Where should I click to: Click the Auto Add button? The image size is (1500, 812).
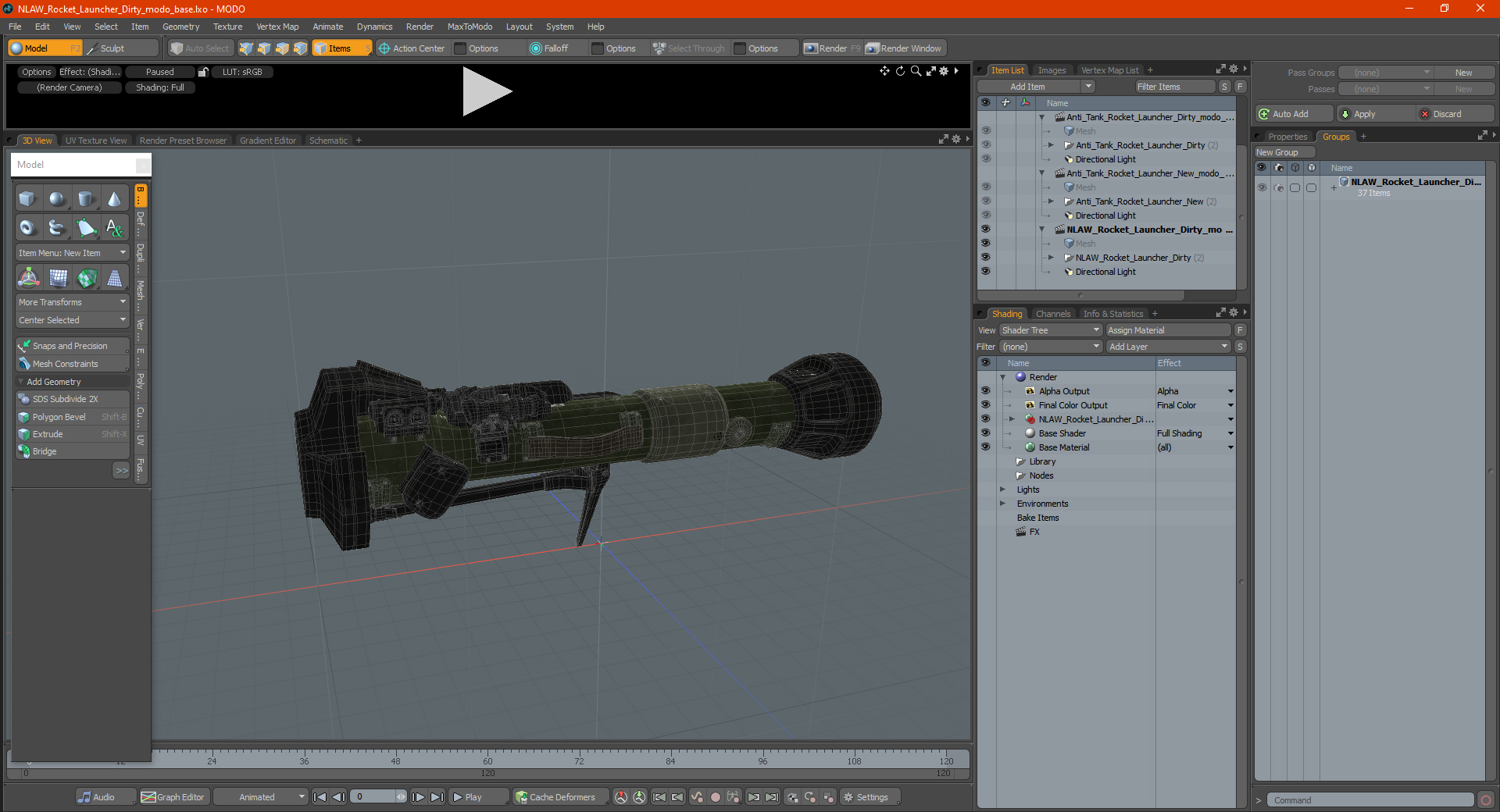pyautogui.click(x=1294, y=114)
